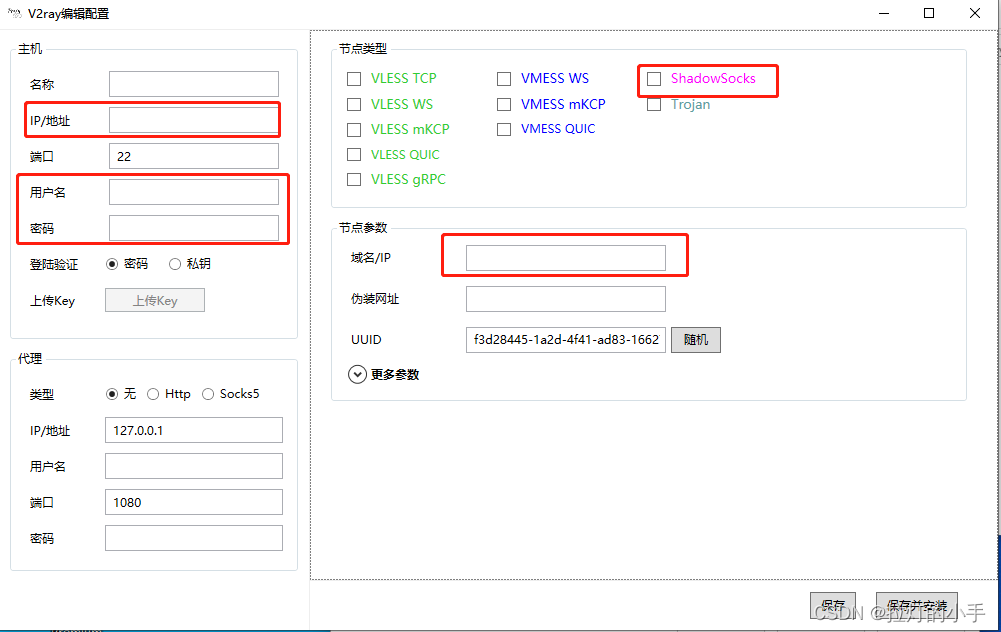
Task: Focus the host 用户名 field
Action: pyautogui.click(x=194, y=192)
